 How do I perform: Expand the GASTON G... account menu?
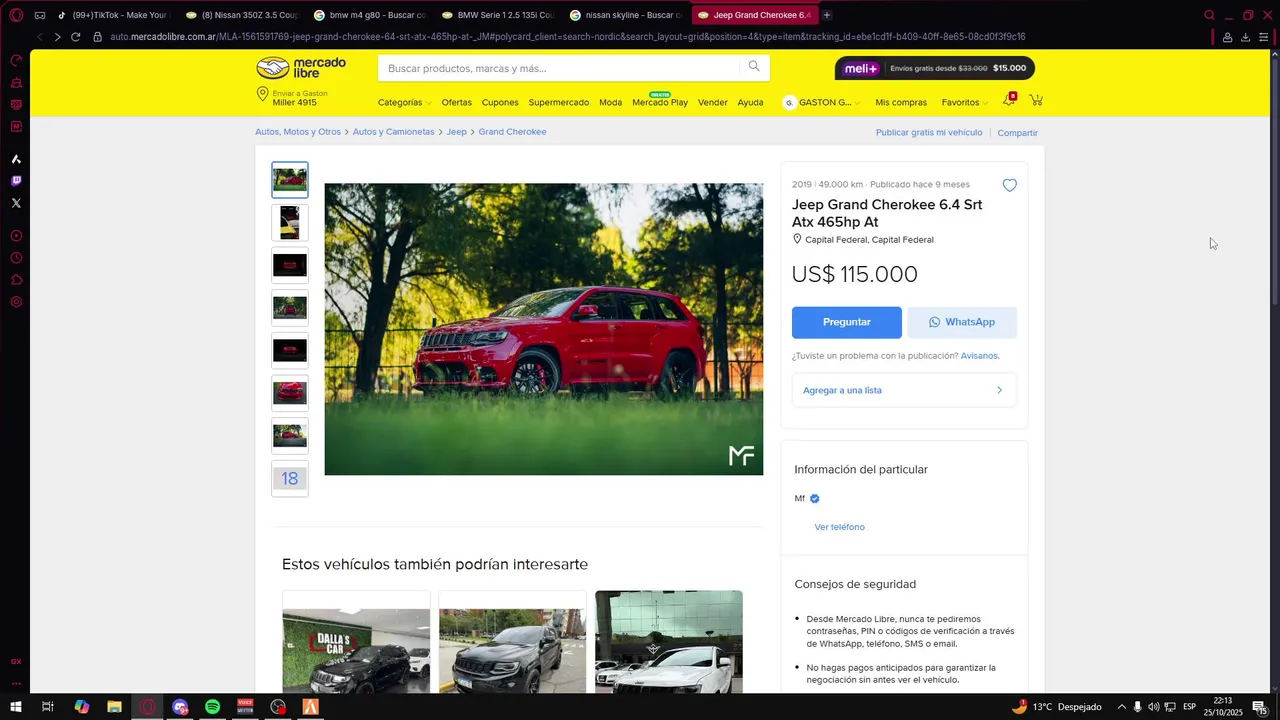[x=822, y=102]
